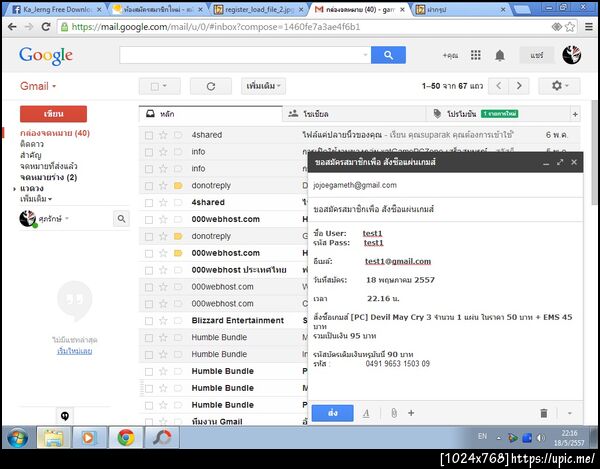Toggle importance marker on first donotreply message
The height and width of the screenshot is (469, 600).
[178, 186]
